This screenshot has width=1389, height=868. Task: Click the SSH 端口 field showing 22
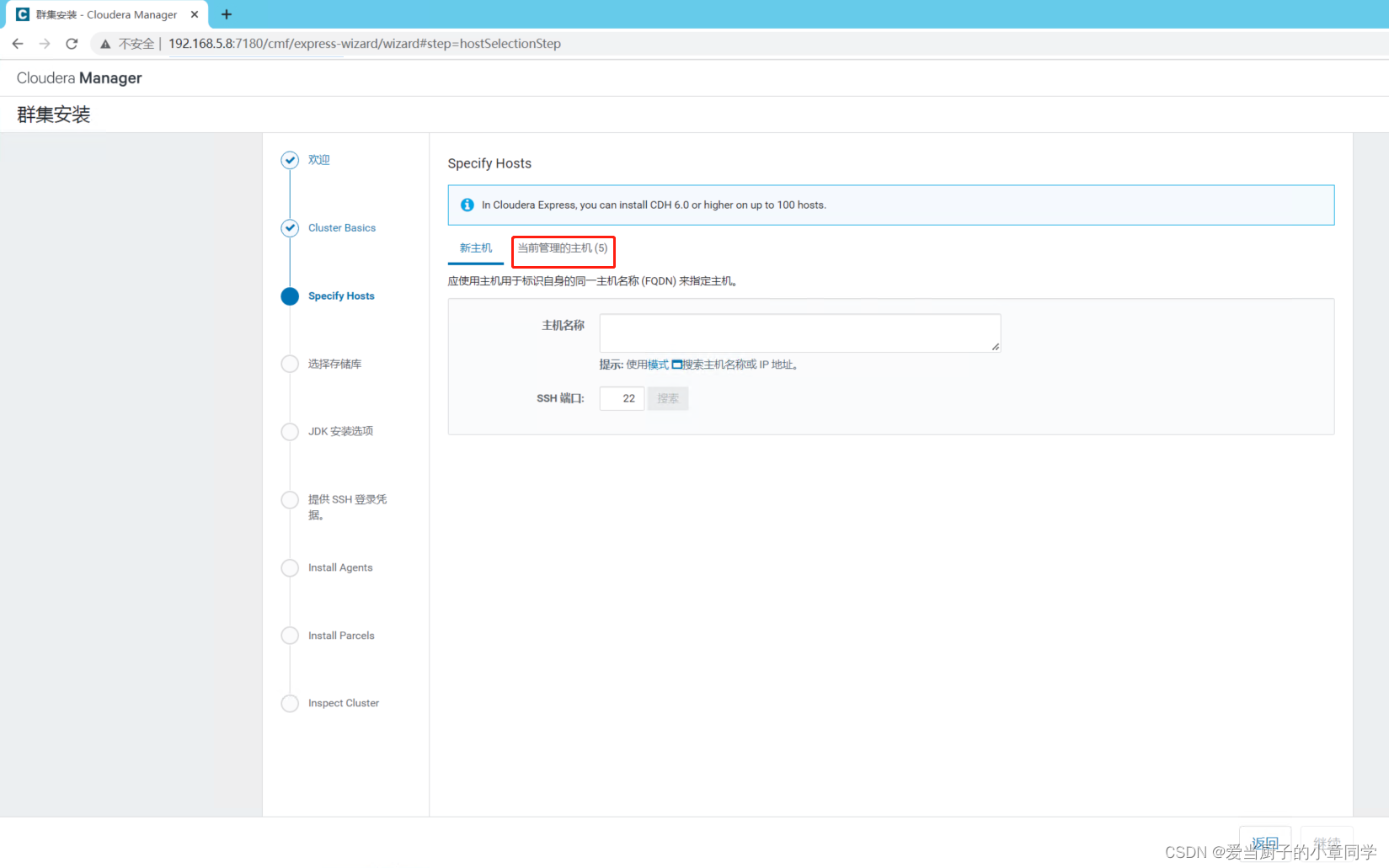click(x=622, y=398)
